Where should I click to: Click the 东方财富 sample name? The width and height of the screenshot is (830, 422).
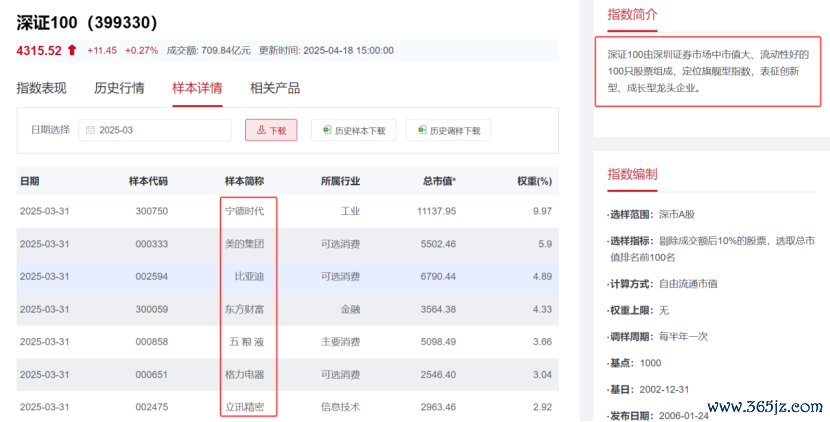[x=245, y=309]
